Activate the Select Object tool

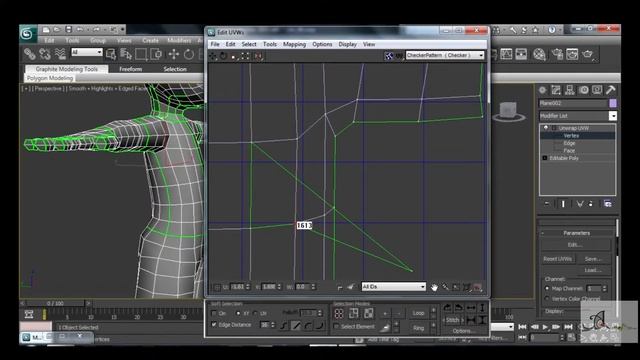coord(111,54)
